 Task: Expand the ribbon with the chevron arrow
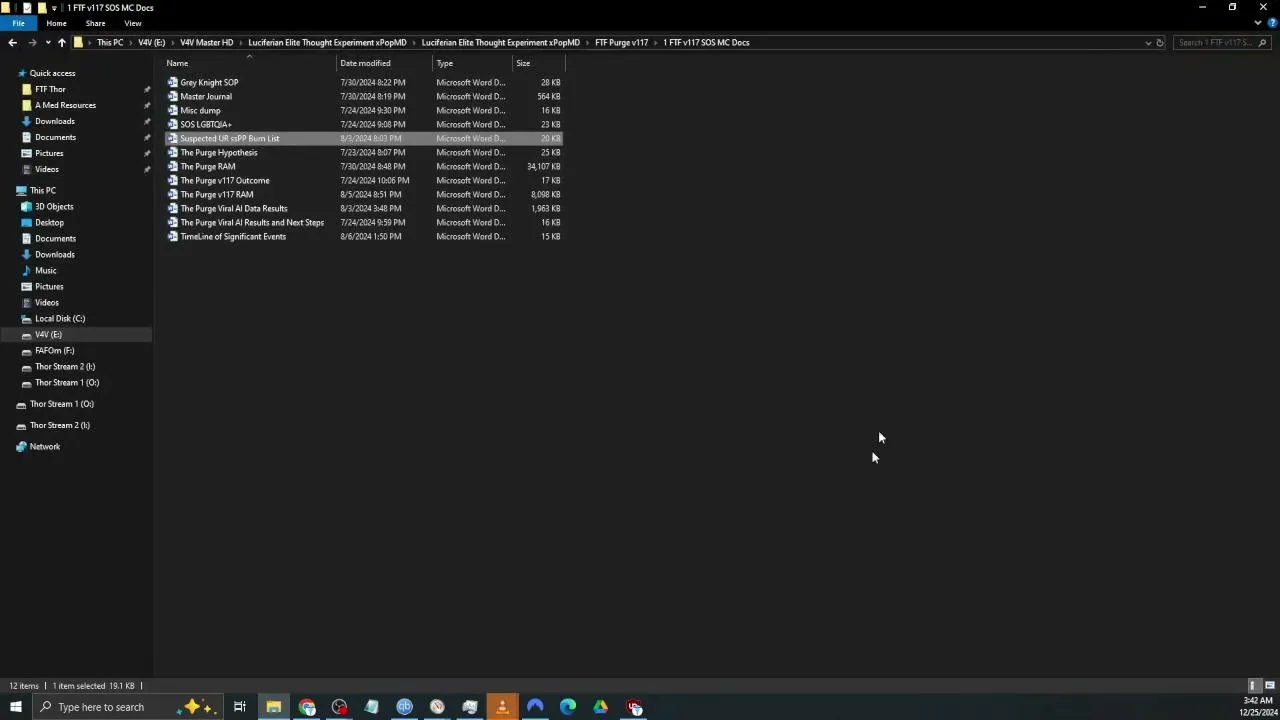pos(1257,23)
